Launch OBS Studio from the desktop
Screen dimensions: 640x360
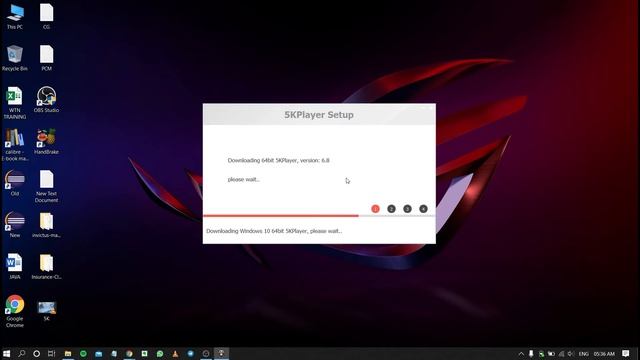click(x=47, y=100)
